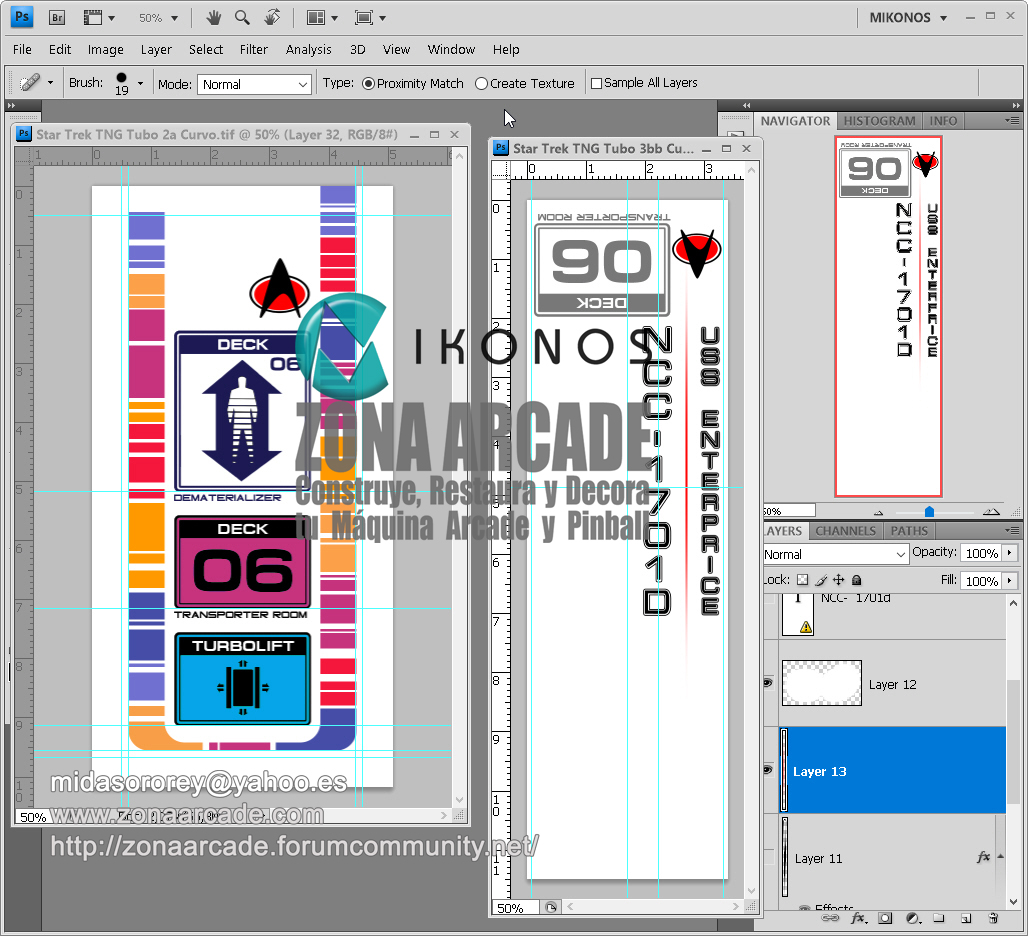Click the link layers chain icon

pos(831,917)
